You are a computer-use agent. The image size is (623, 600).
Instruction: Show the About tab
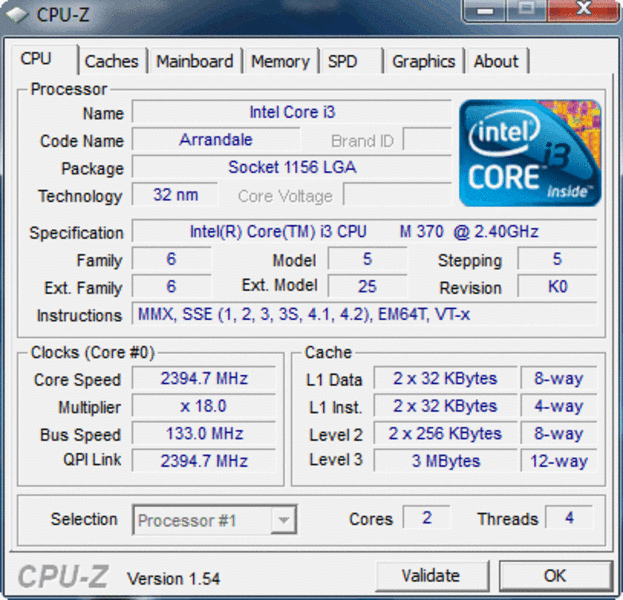point(497,61)
